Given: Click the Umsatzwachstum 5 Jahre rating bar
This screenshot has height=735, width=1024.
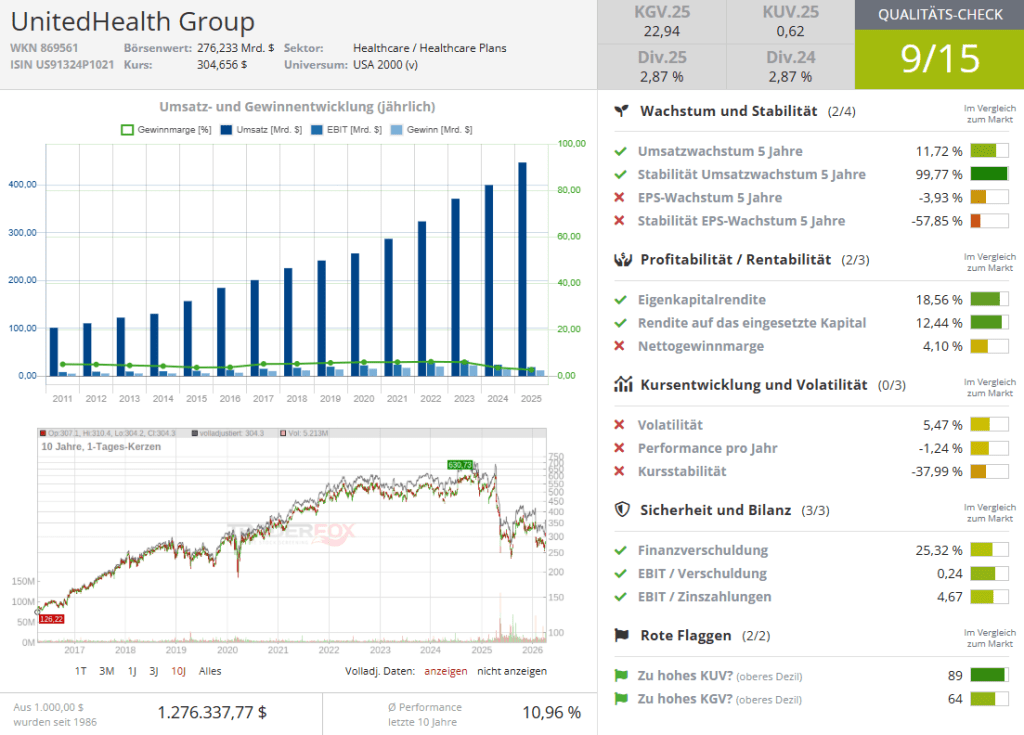Looking at the screenshot, I should [x=989, y=152].
